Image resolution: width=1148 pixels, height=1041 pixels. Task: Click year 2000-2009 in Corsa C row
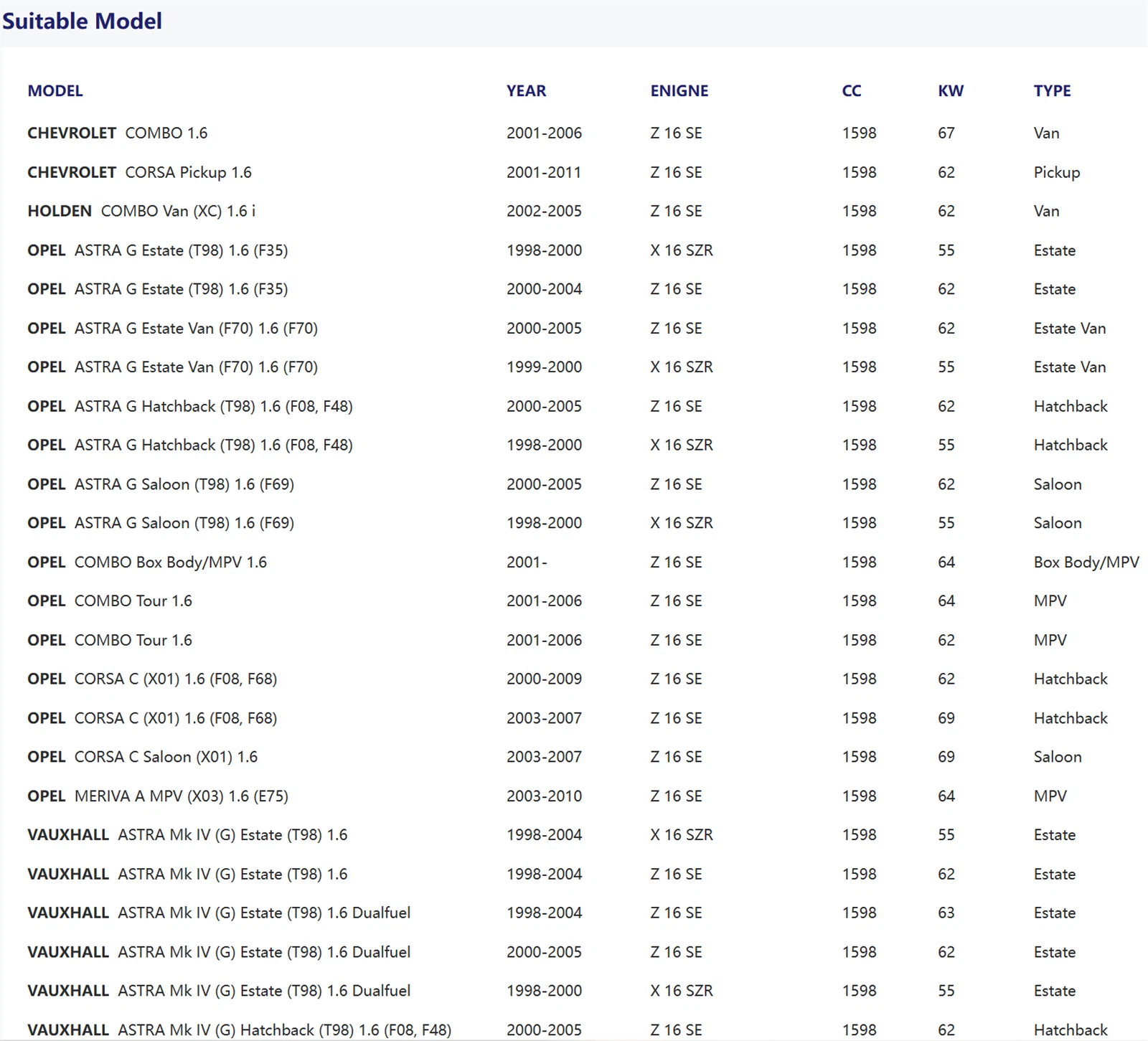544,679
